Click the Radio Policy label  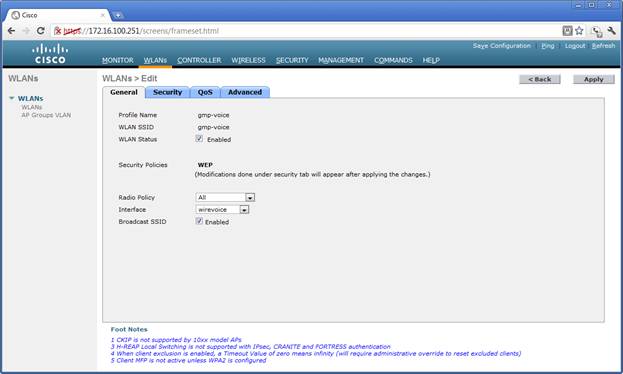click(137, 197)
